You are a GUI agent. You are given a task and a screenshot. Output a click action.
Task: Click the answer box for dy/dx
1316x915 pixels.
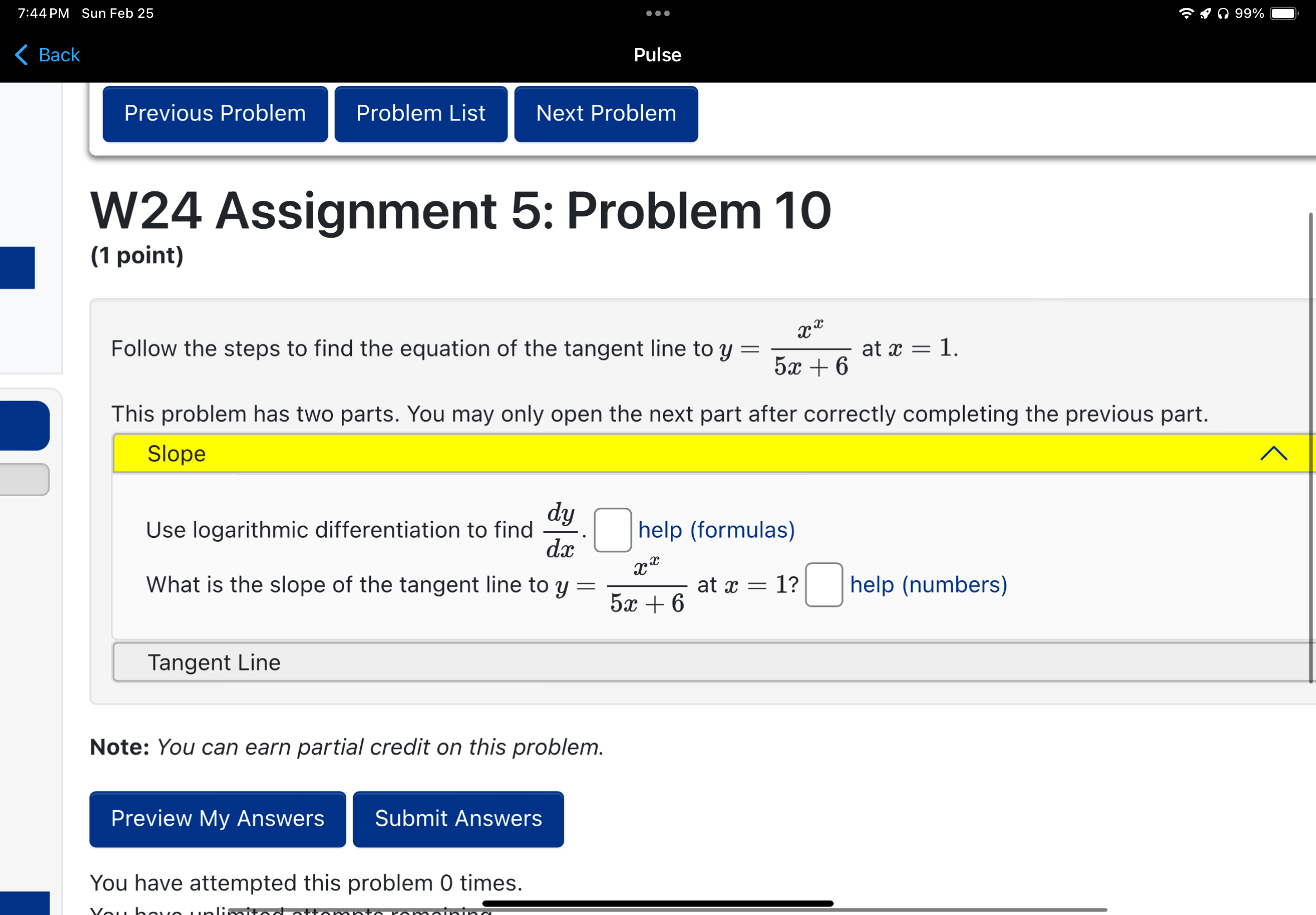pyautogui.click(x=612, y=529)
